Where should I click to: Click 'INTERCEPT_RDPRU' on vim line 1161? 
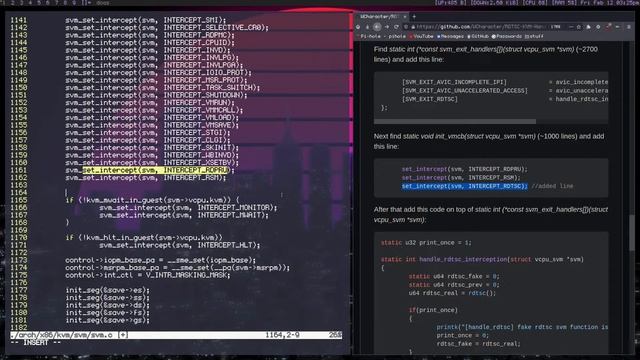pos(196,170)
